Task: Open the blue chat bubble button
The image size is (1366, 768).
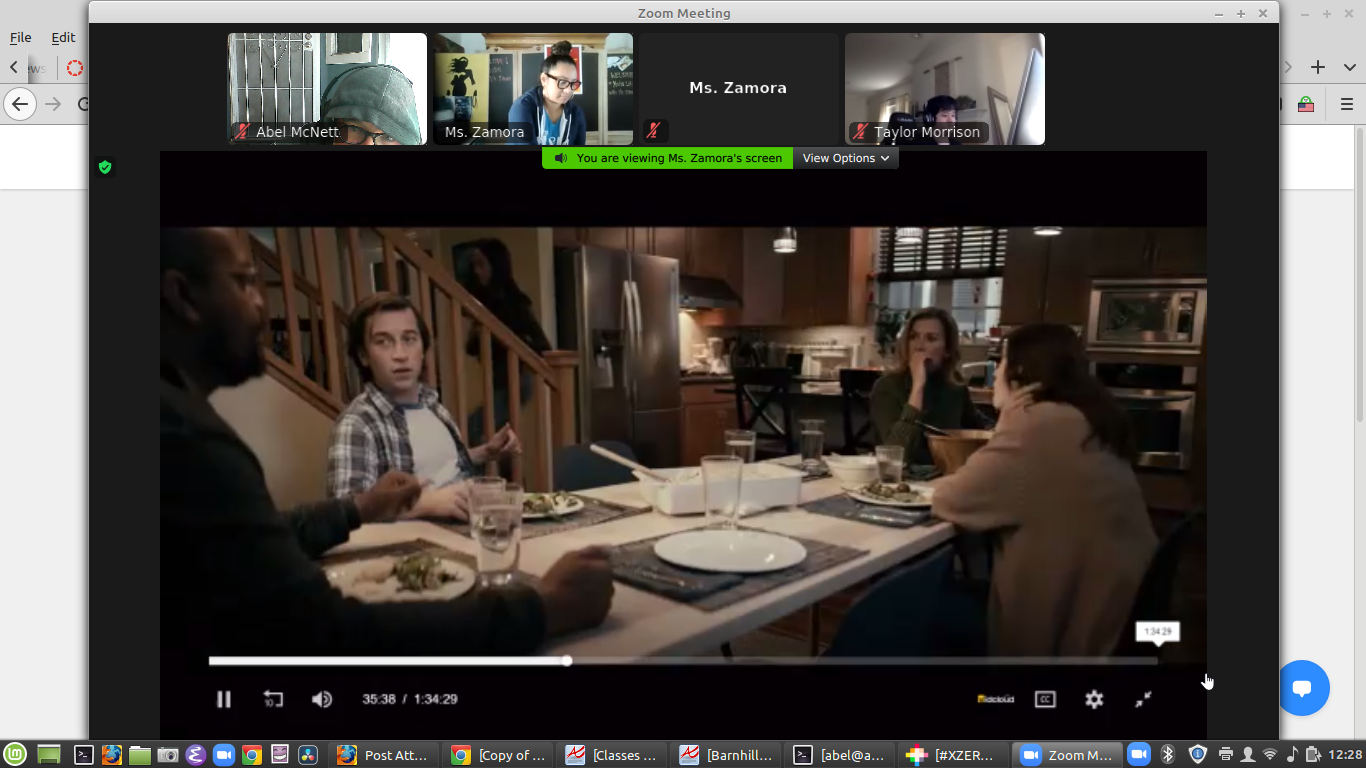Action: (1302, 688)
